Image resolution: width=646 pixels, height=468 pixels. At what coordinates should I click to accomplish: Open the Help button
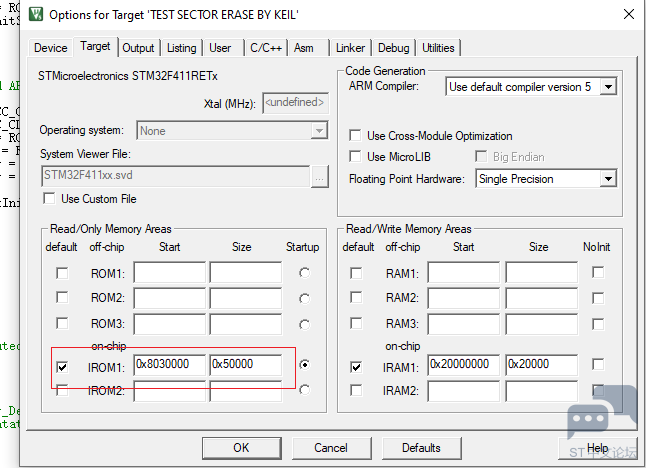[x=598, y=448]
